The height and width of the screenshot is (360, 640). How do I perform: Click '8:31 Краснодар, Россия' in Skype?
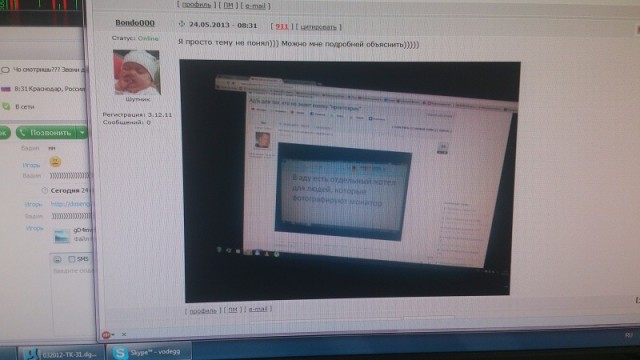[49, 88]
